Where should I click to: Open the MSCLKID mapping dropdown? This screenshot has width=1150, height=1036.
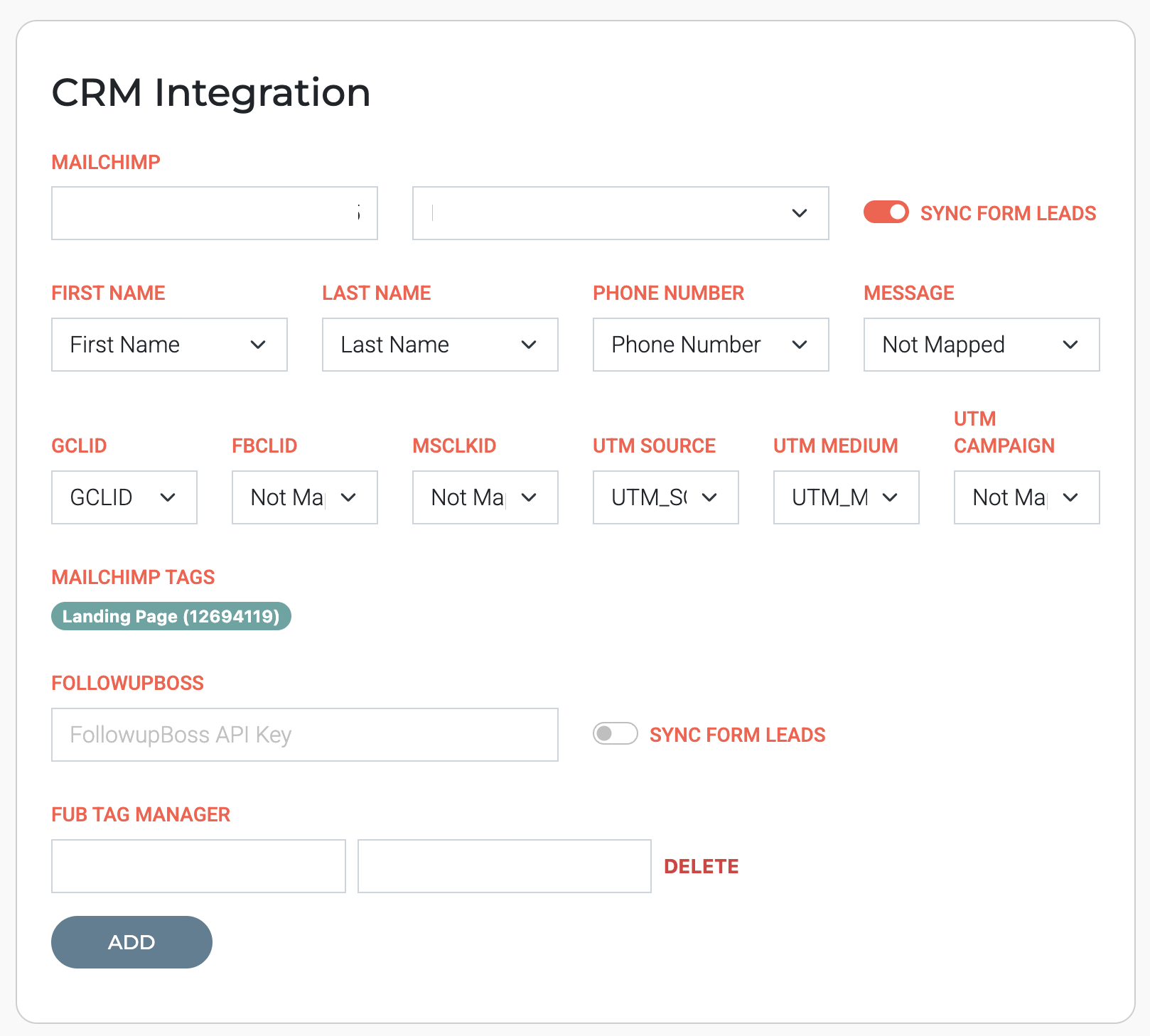pyautogui.click(x=485, y=497)
